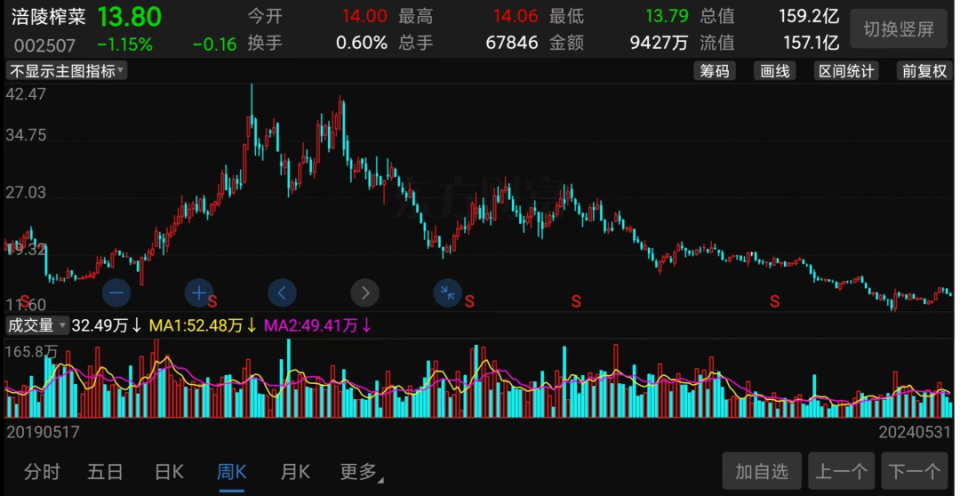Screen dimensions: 960x496
Task: Select the 日K tab
Action: [x=169, y=471]
